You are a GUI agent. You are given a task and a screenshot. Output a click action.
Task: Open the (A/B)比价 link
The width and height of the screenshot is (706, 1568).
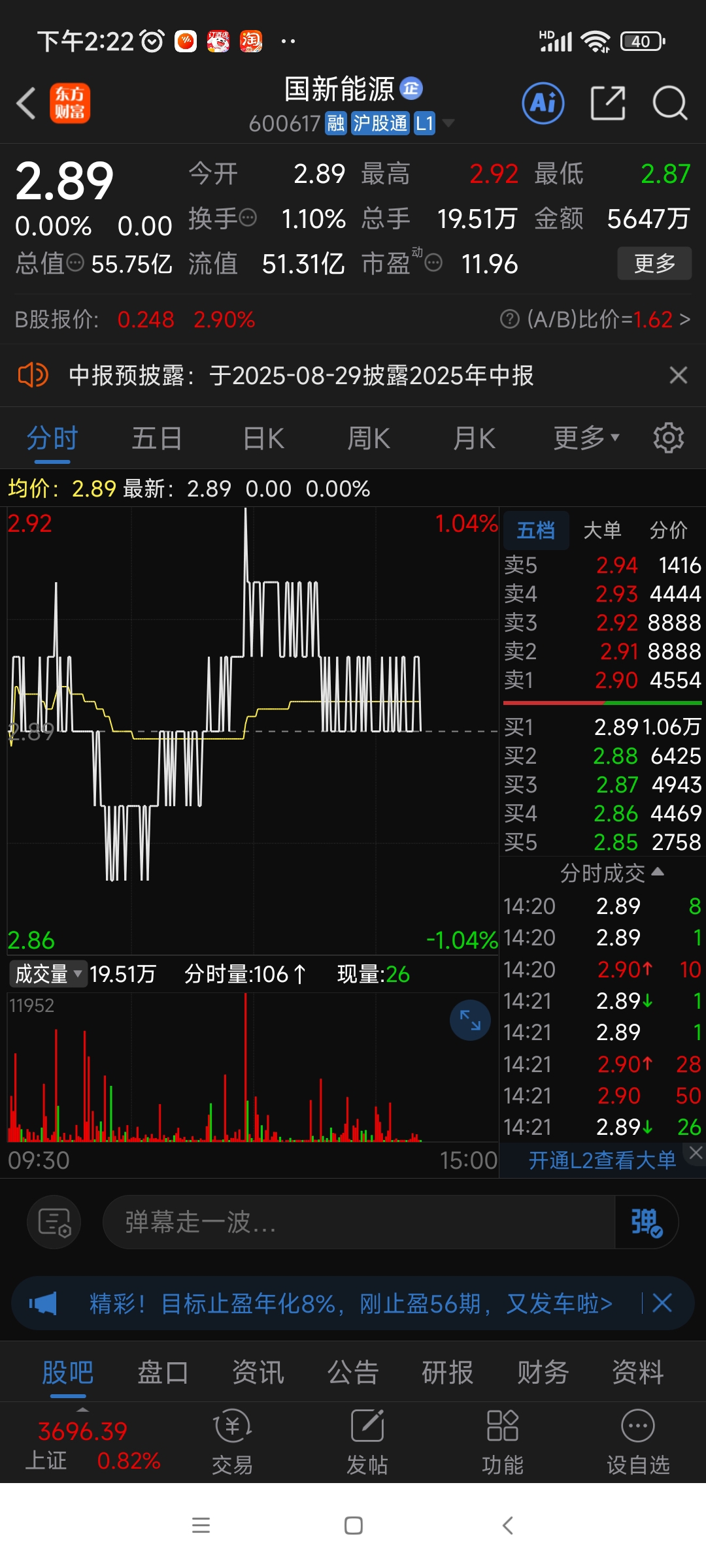(609, 319)
